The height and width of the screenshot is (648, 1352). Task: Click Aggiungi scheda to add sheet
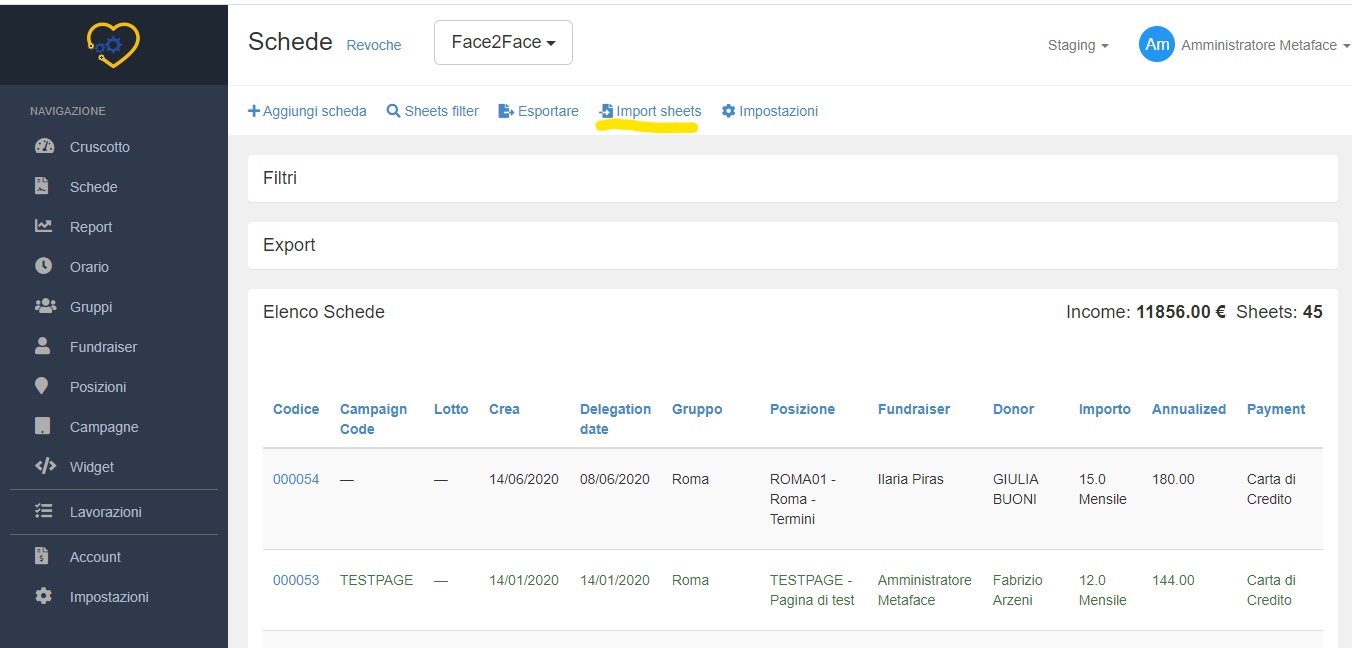point(307,111)
